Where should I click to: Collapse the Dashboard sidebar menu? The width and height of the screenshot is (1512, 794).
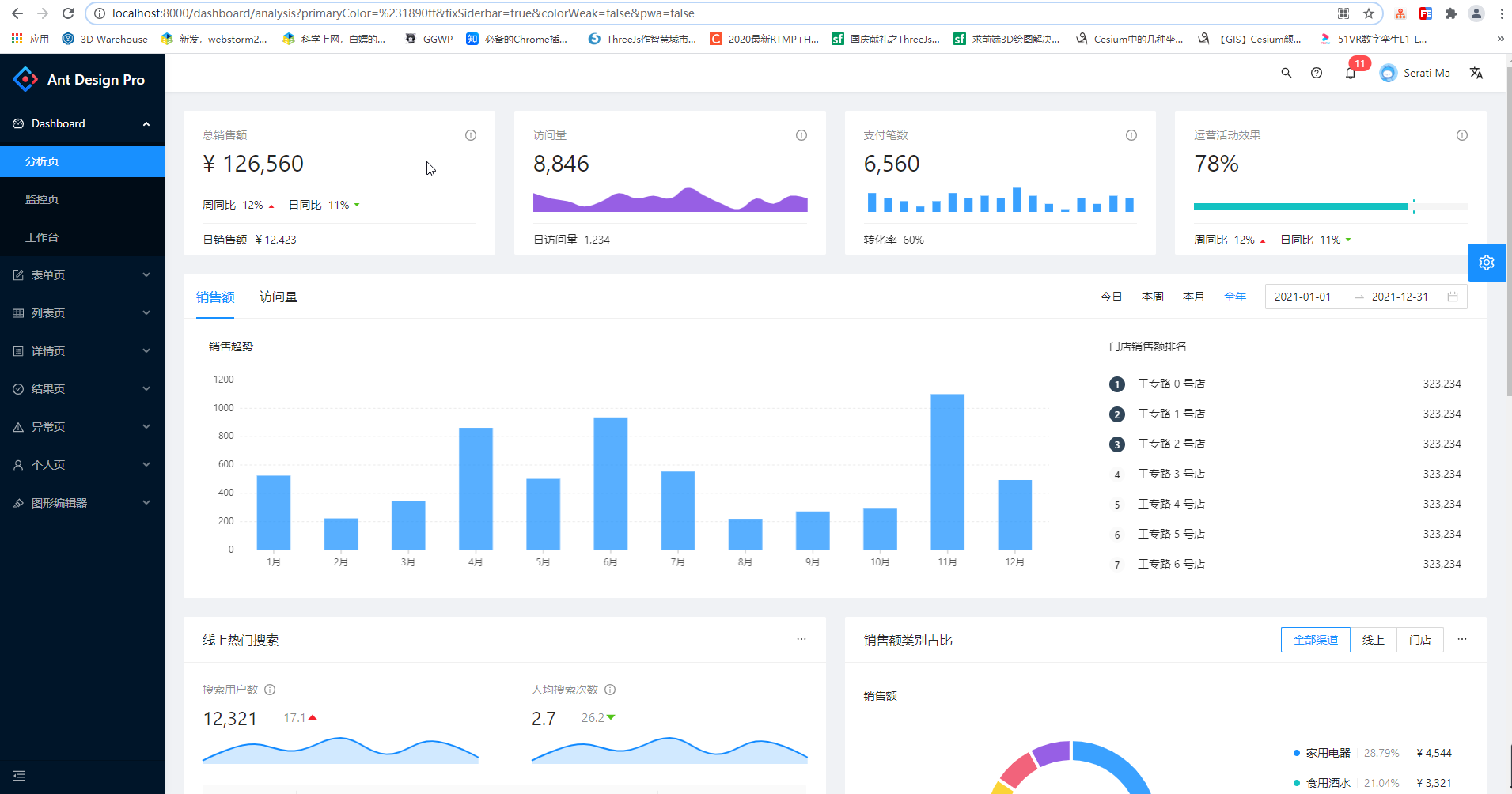[82, 123]
